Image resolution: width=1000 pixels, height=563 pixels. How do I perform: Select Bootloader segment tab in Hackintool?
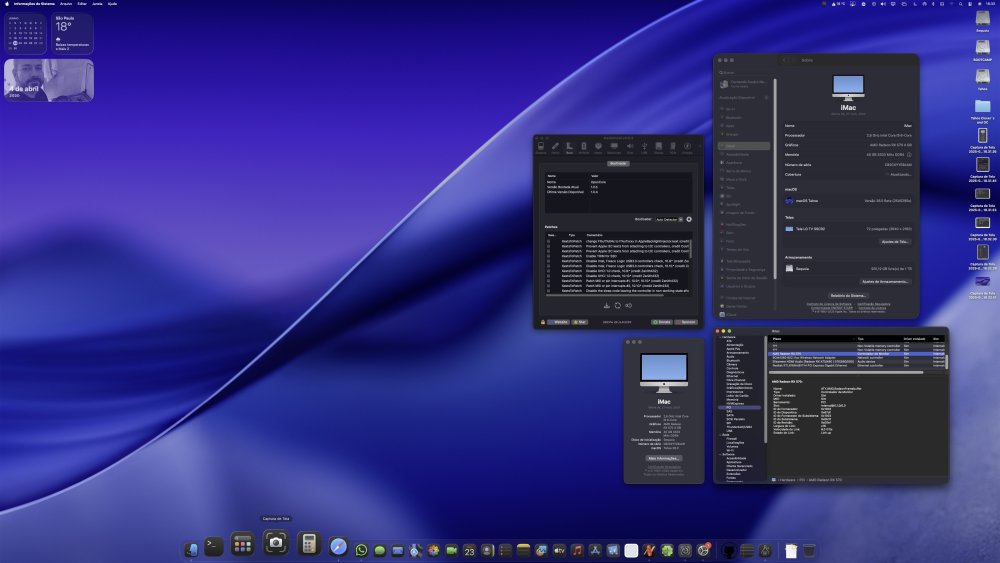point(618,163)
